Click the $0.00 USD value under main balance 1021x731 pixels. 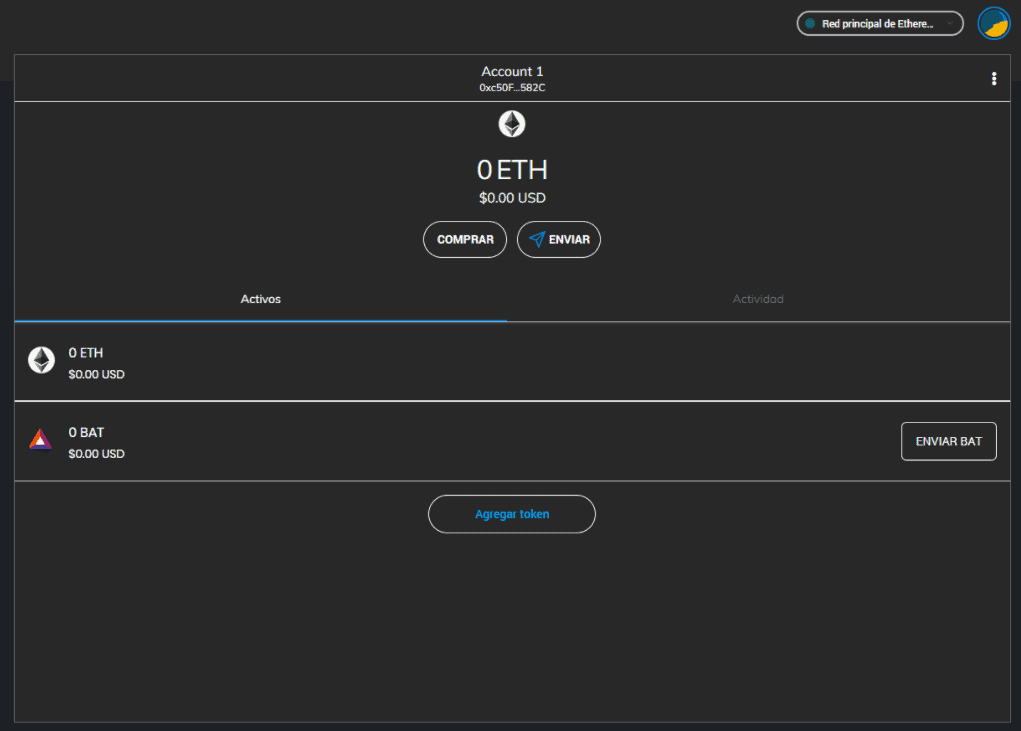tap(512, 198)
